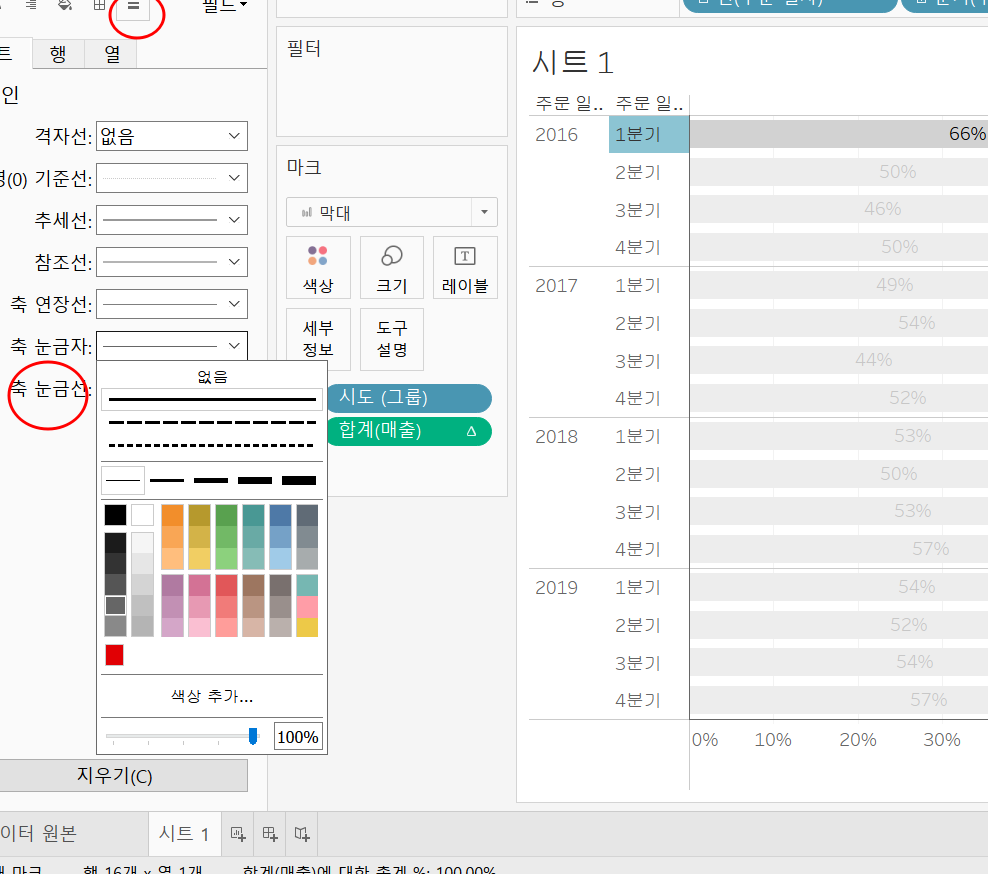Image resolution: width=988 pixels, height=874 pixels.
Task: Choose the fourth line thickness
Action: (x=255, y=481)
